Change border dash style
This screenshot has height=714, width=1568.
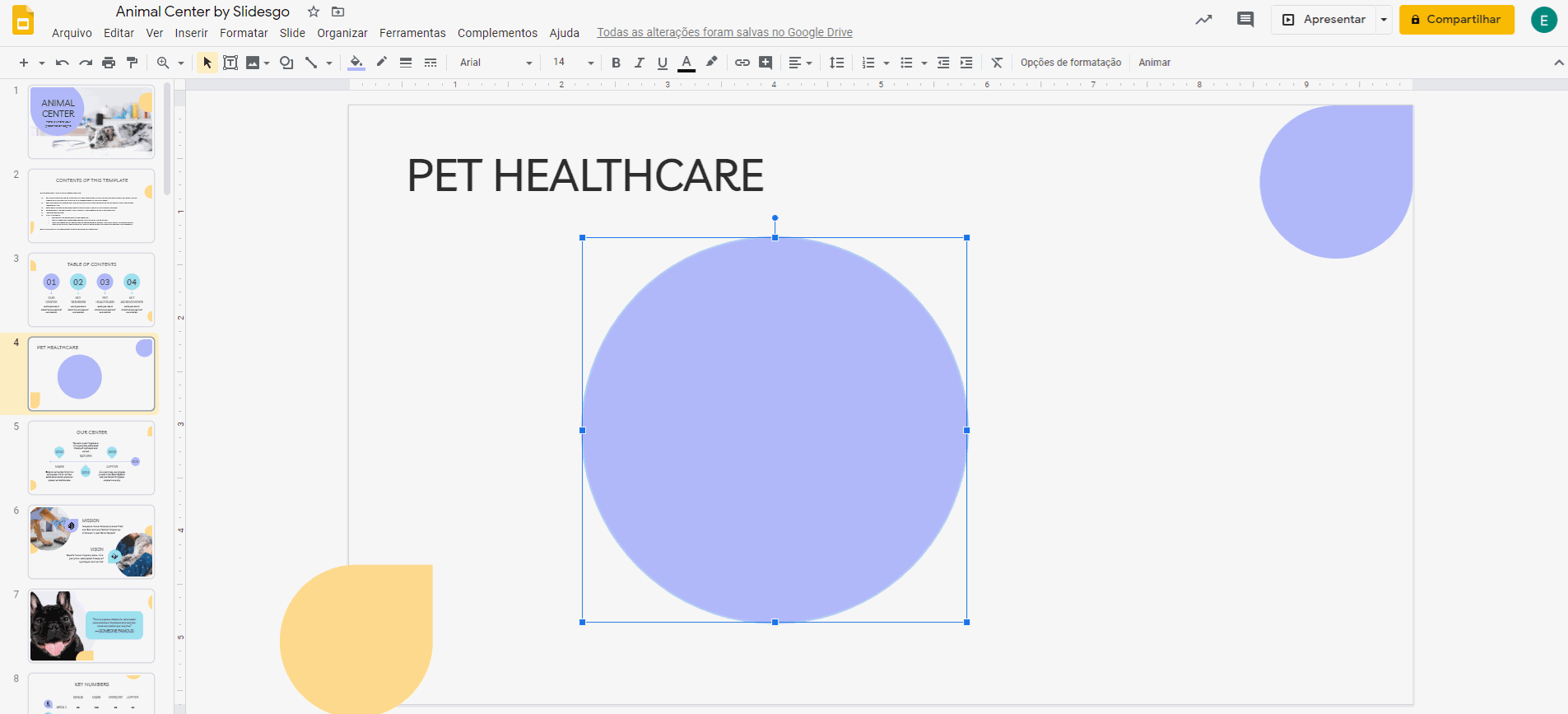(430, 63)
